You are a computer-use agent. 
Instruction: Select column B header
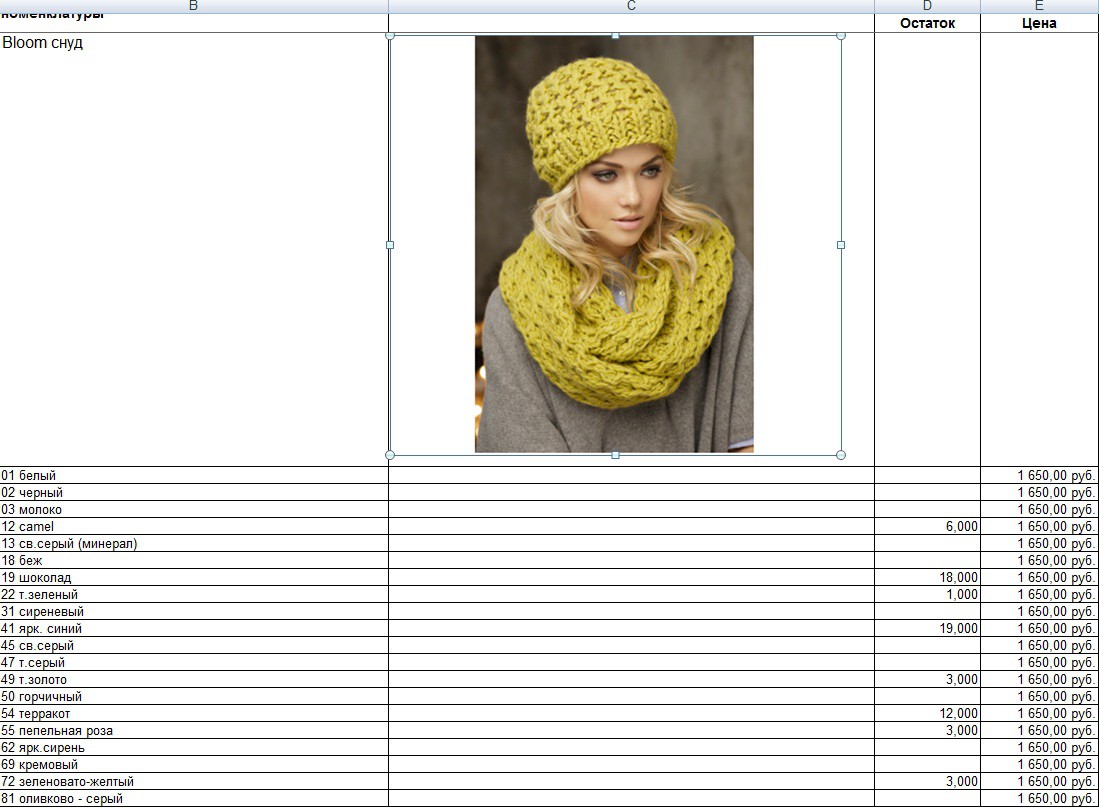193,6
